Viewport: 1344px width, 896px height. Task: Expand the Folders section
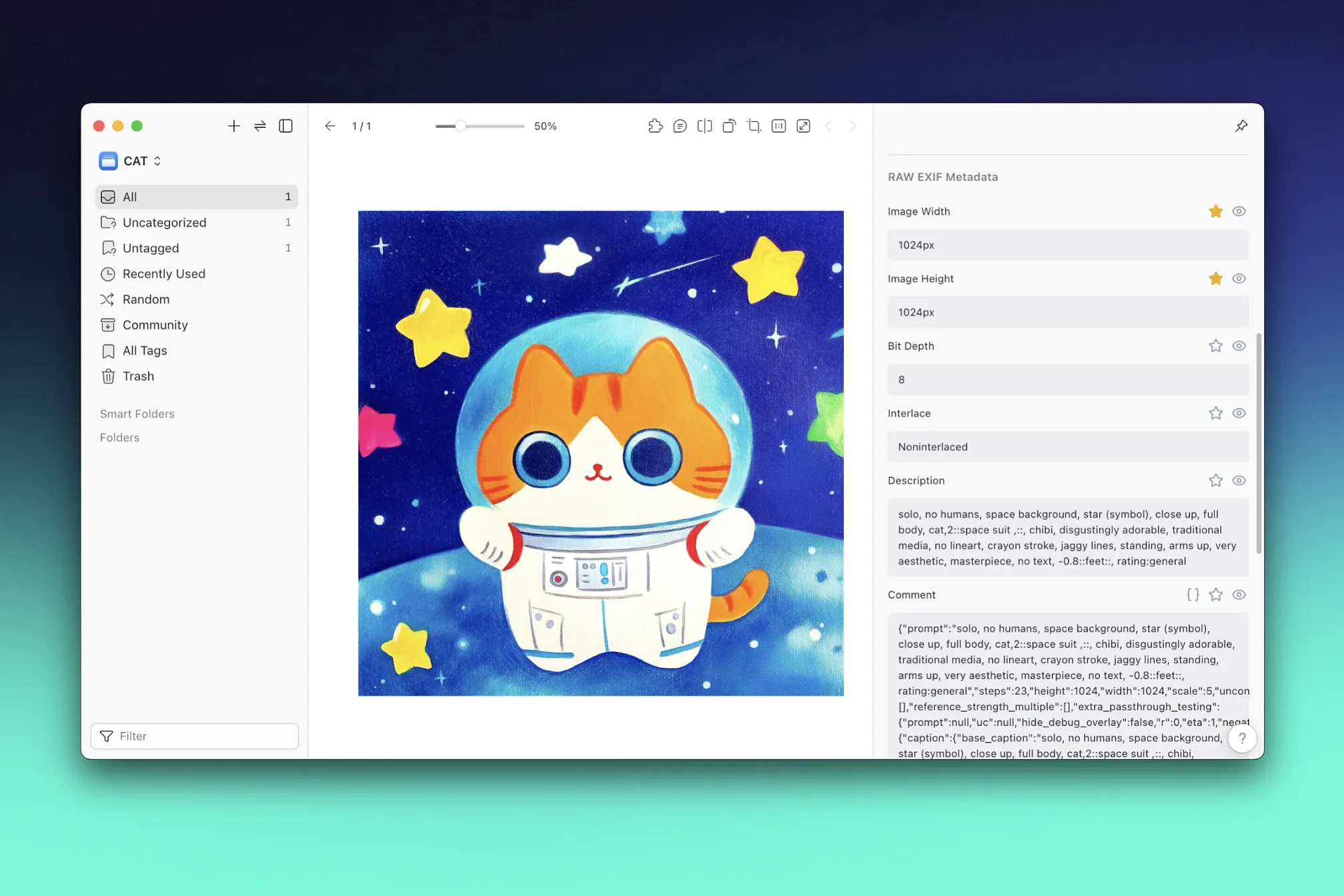(120, 438)
